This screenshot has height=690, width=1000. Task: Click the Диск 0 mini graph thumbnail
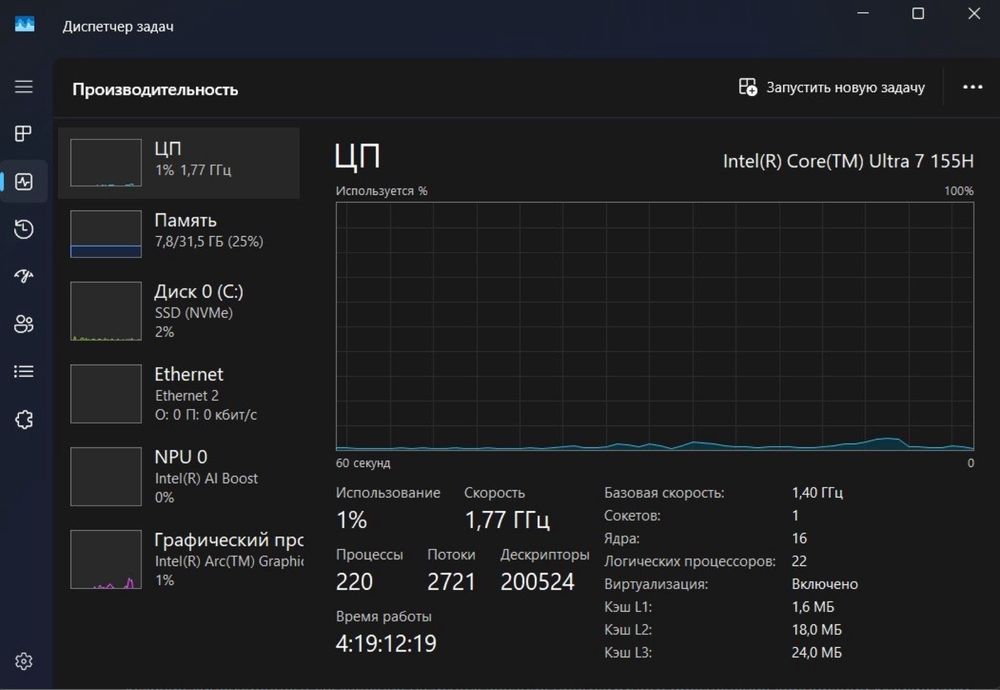tap(106, 311)
